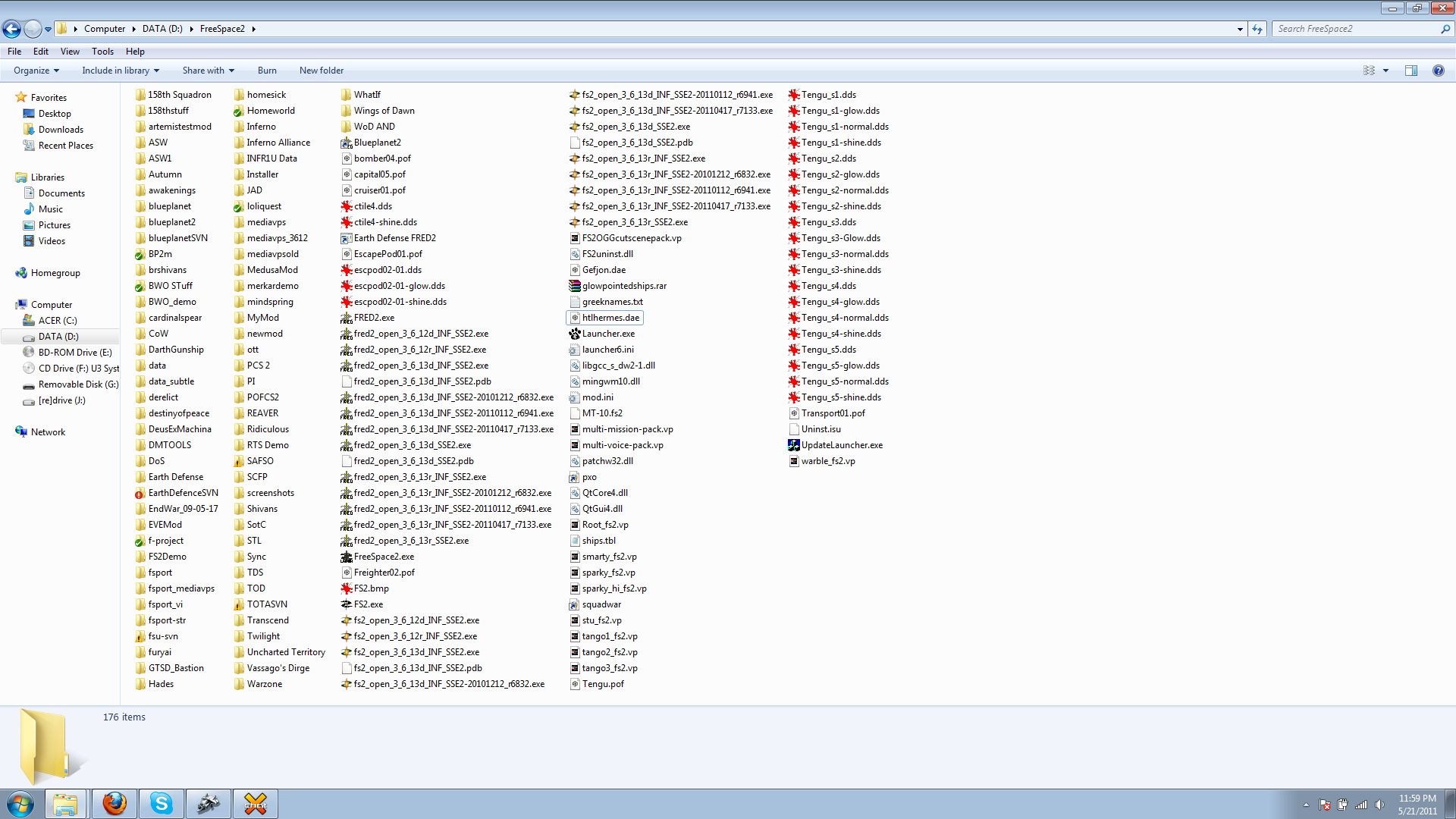This screenshot has height=819, width=1456.
Task: Open the view options dropdown arrow
Action: pos(1385,71)
